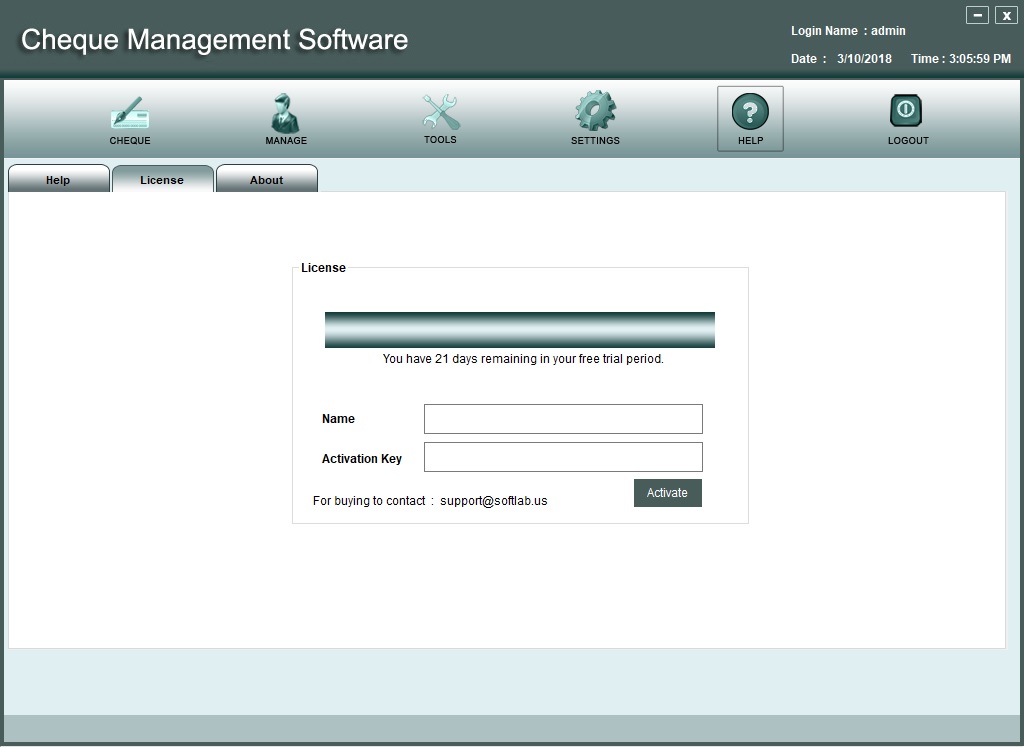1024x748 pixels.
Task: Click the 21 days remaining trial message
Action: (523, 359)
